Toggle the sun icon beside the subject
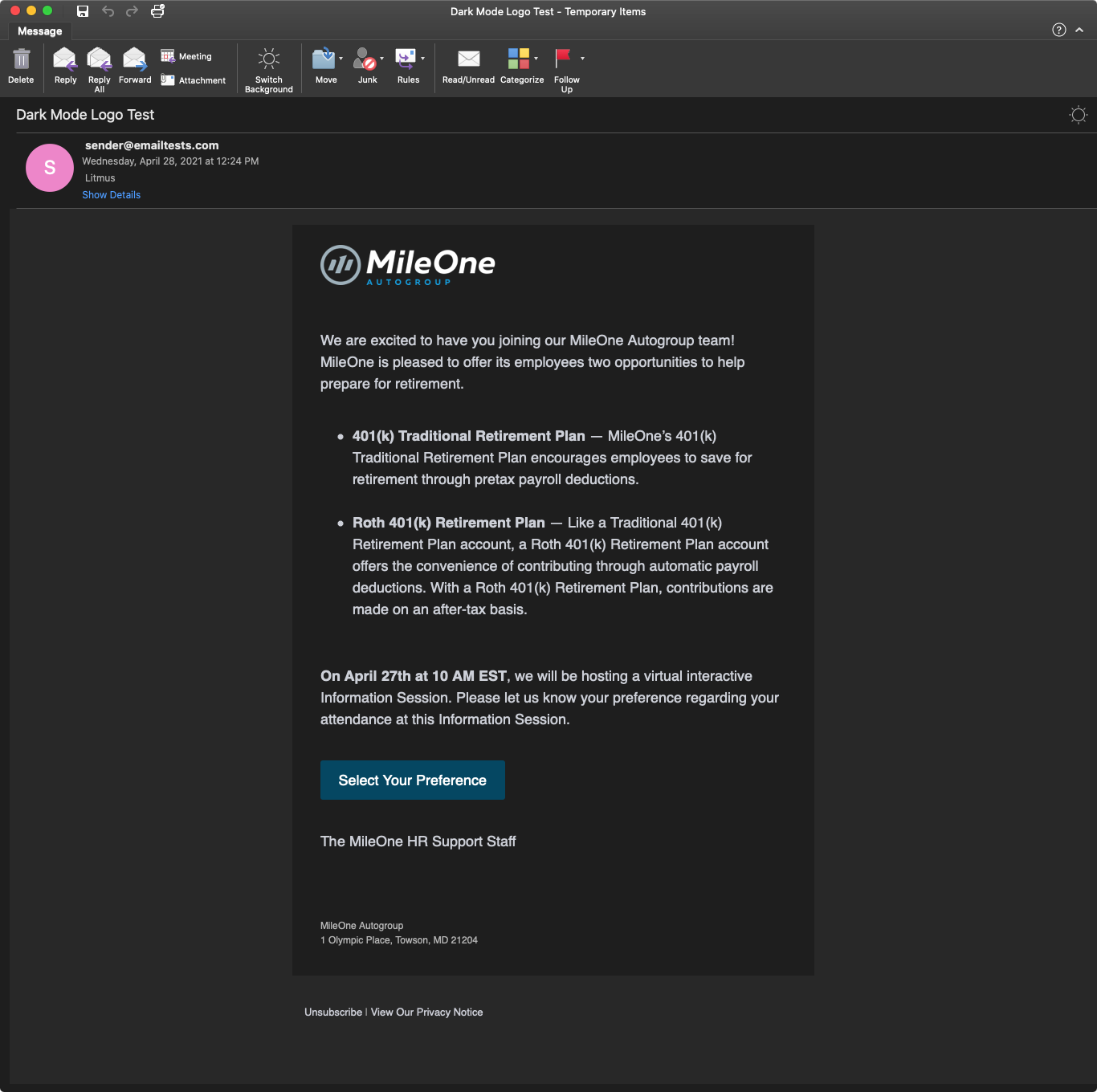 click(x=1079, y=115)
